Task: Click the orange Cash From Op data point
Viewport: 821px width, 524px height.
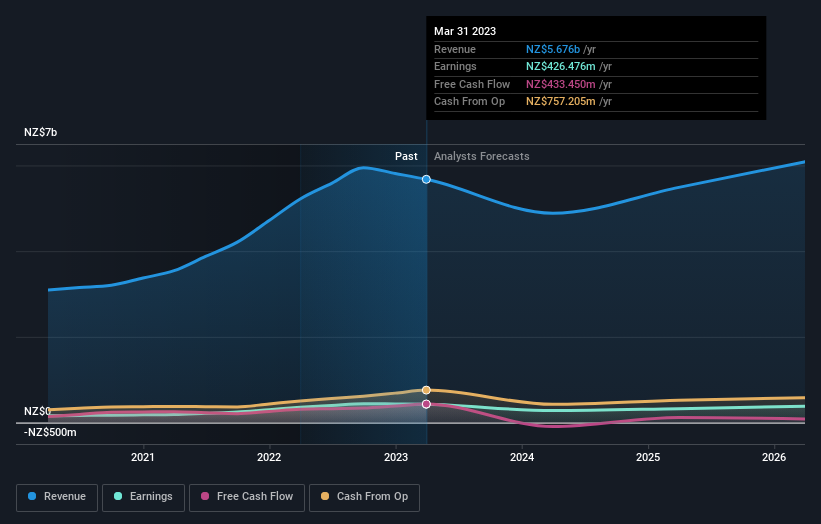Action: click(426, 390)
